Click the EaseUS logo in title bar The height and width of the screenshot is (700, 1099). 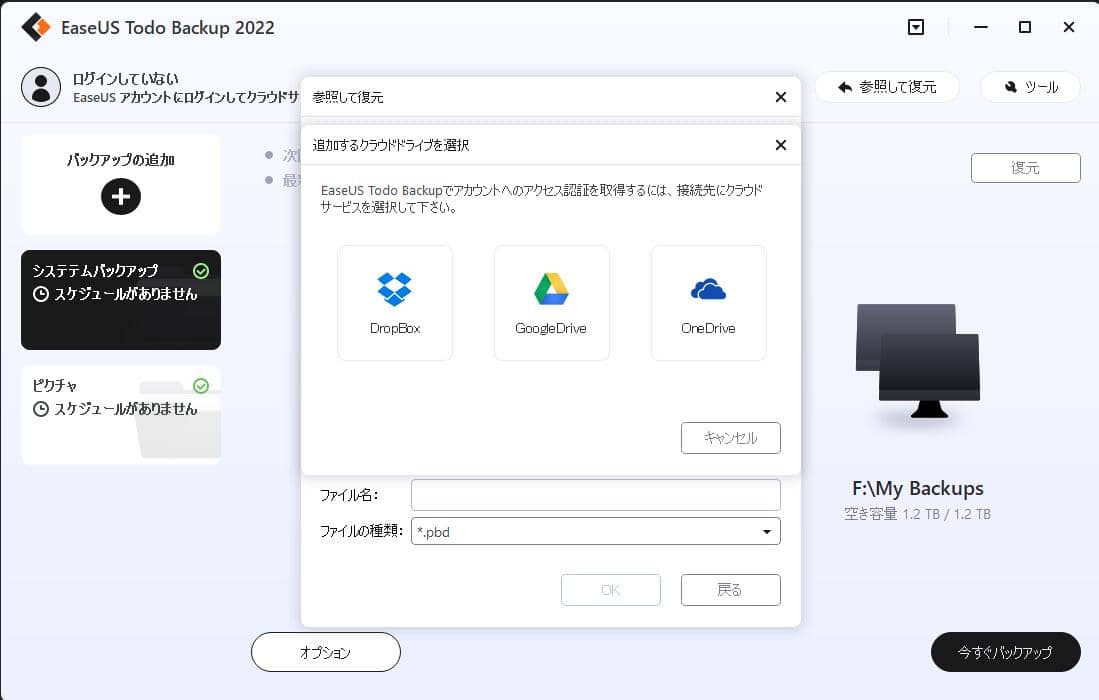coord(36,27)
